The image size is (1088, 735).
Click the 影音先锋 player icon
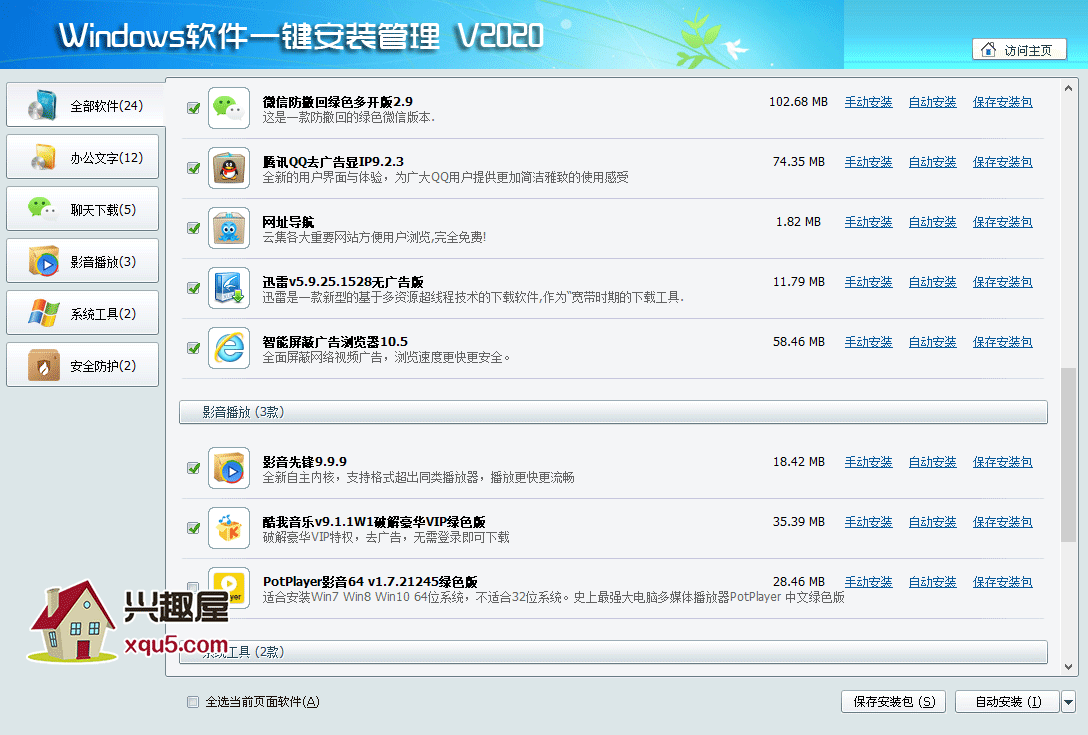pos(229,468)
